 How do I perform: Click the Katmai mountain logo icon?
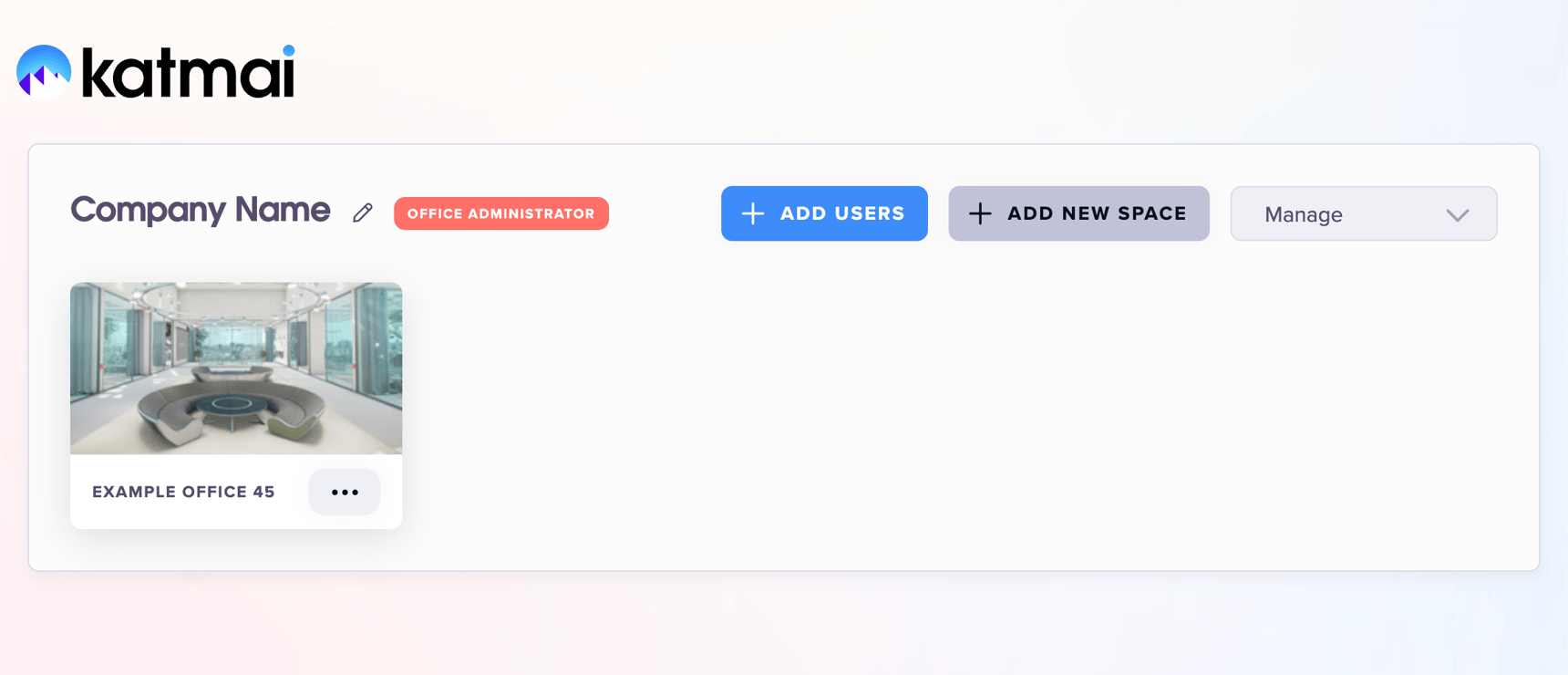point(43,71)
